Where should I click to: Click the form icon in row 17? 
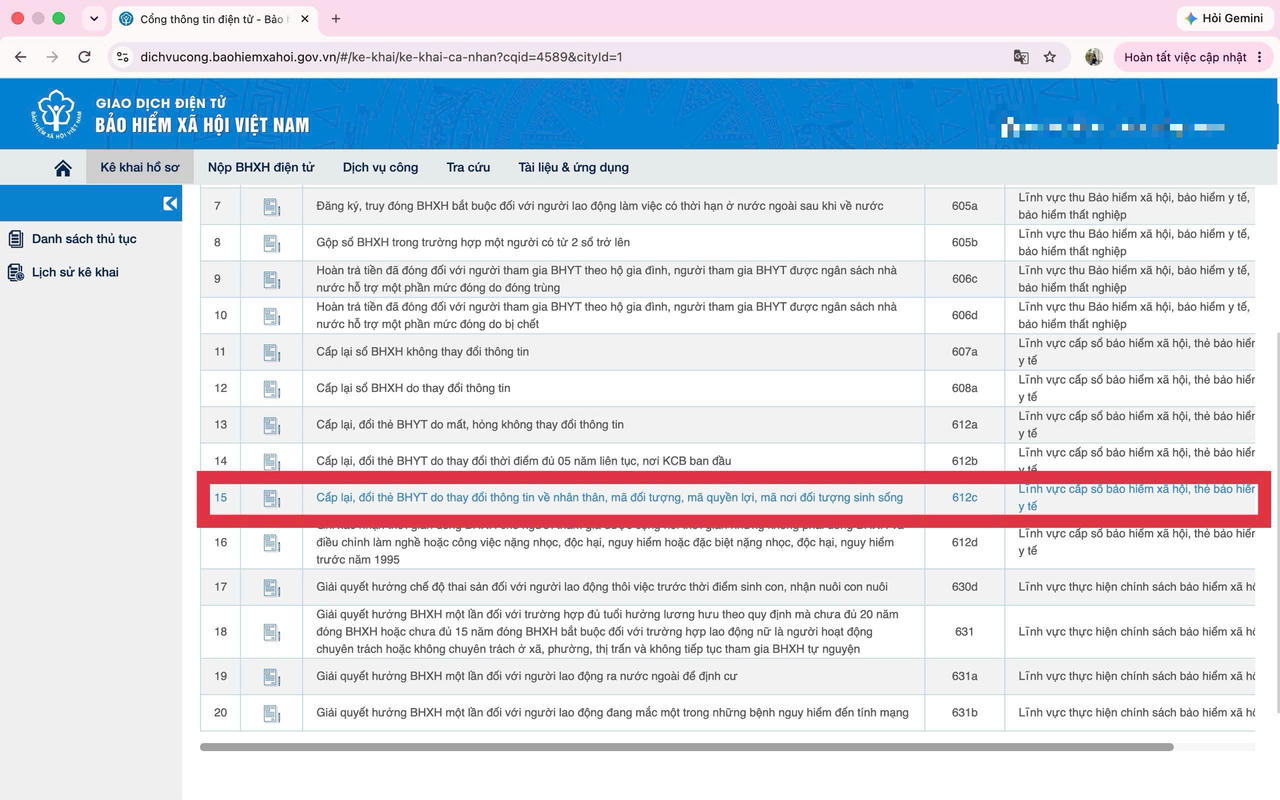coord(272,587)
